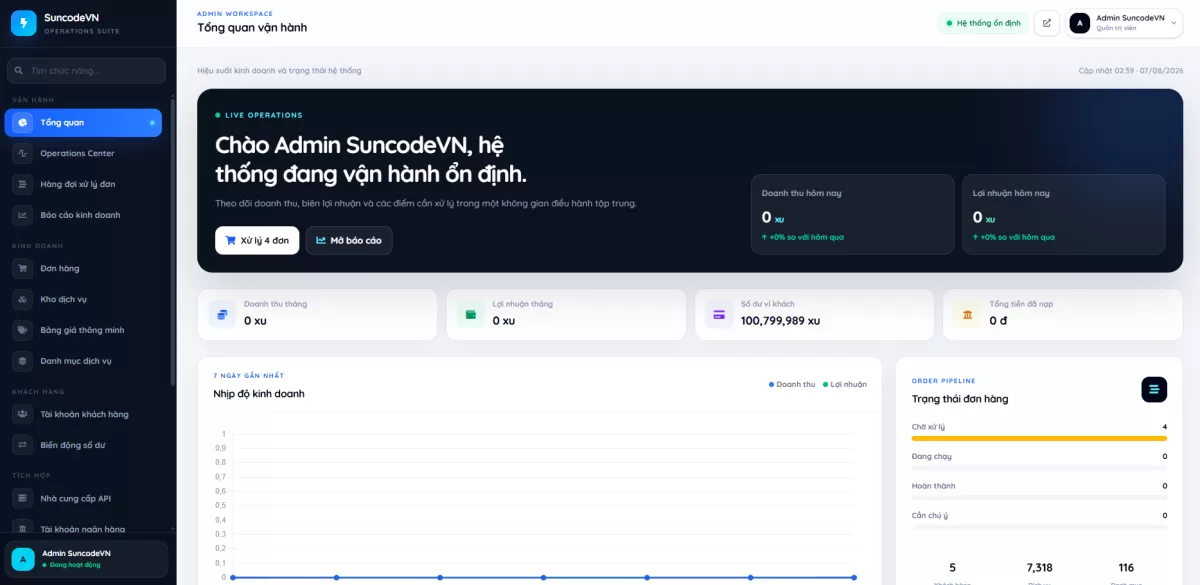Click the Biến động số dư arrows icon
1200x585 pixels.
[x=23, y=445]
